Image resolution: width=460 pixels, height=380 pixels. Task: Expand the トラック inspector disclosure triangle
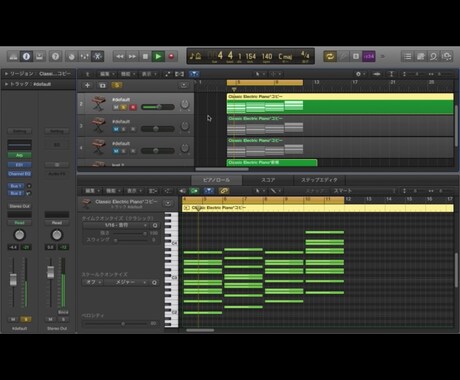pos(6,84)
